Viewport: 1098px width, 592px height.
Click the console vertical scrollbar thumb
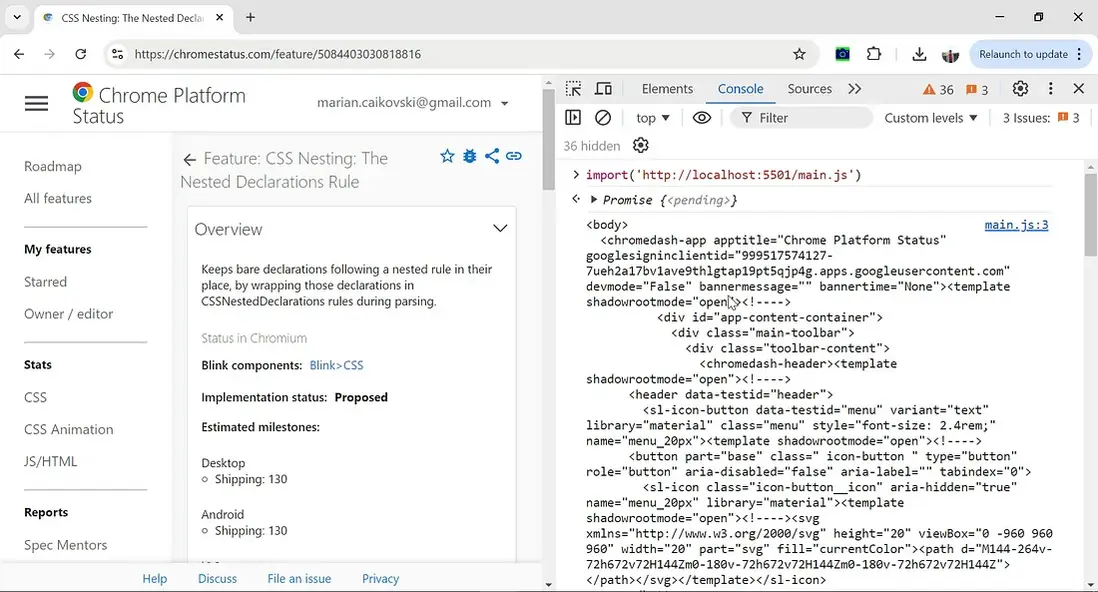tap(1090, 214)
